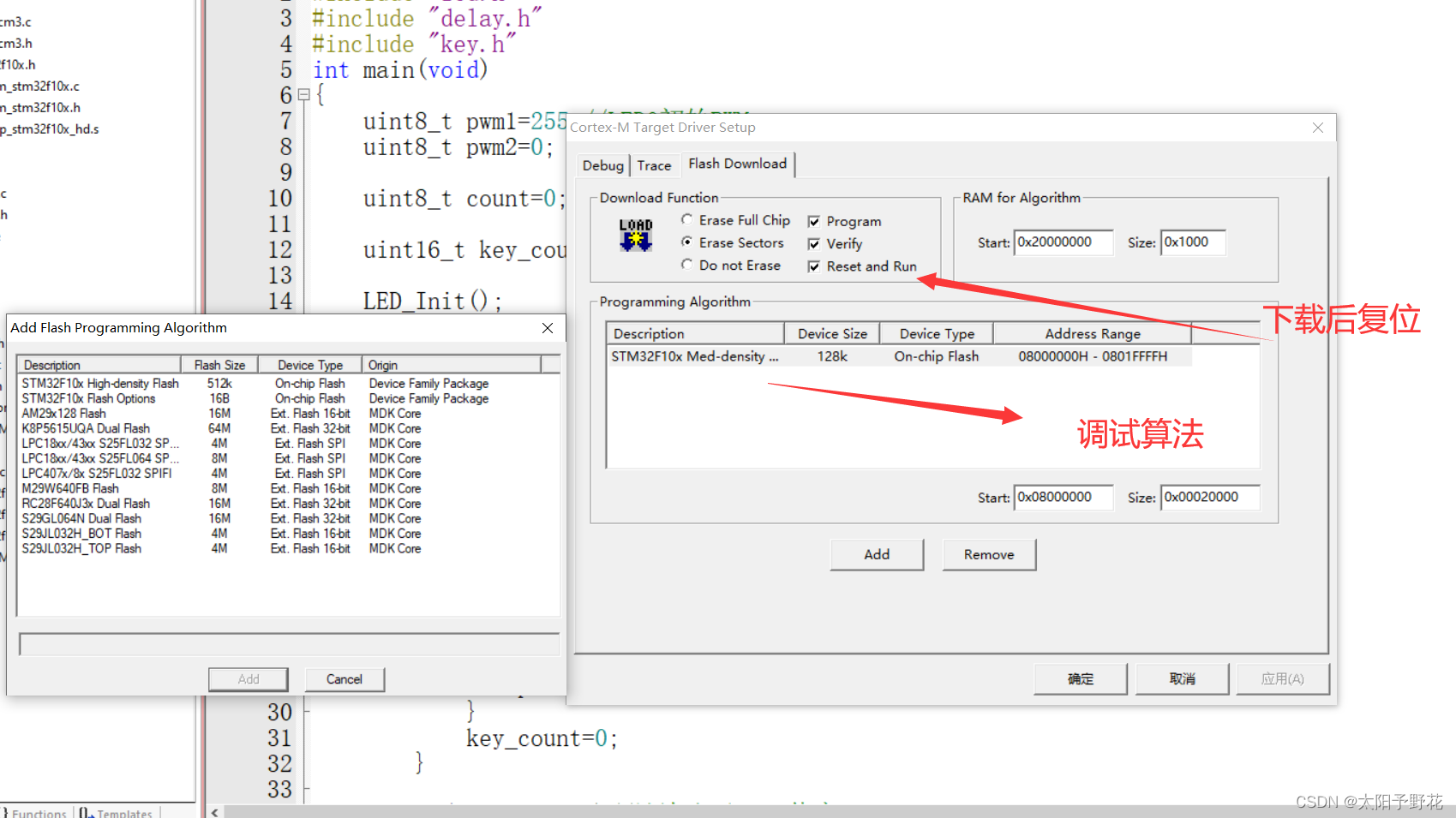Open the Functions tab at bottom

[x=35, y=812]
